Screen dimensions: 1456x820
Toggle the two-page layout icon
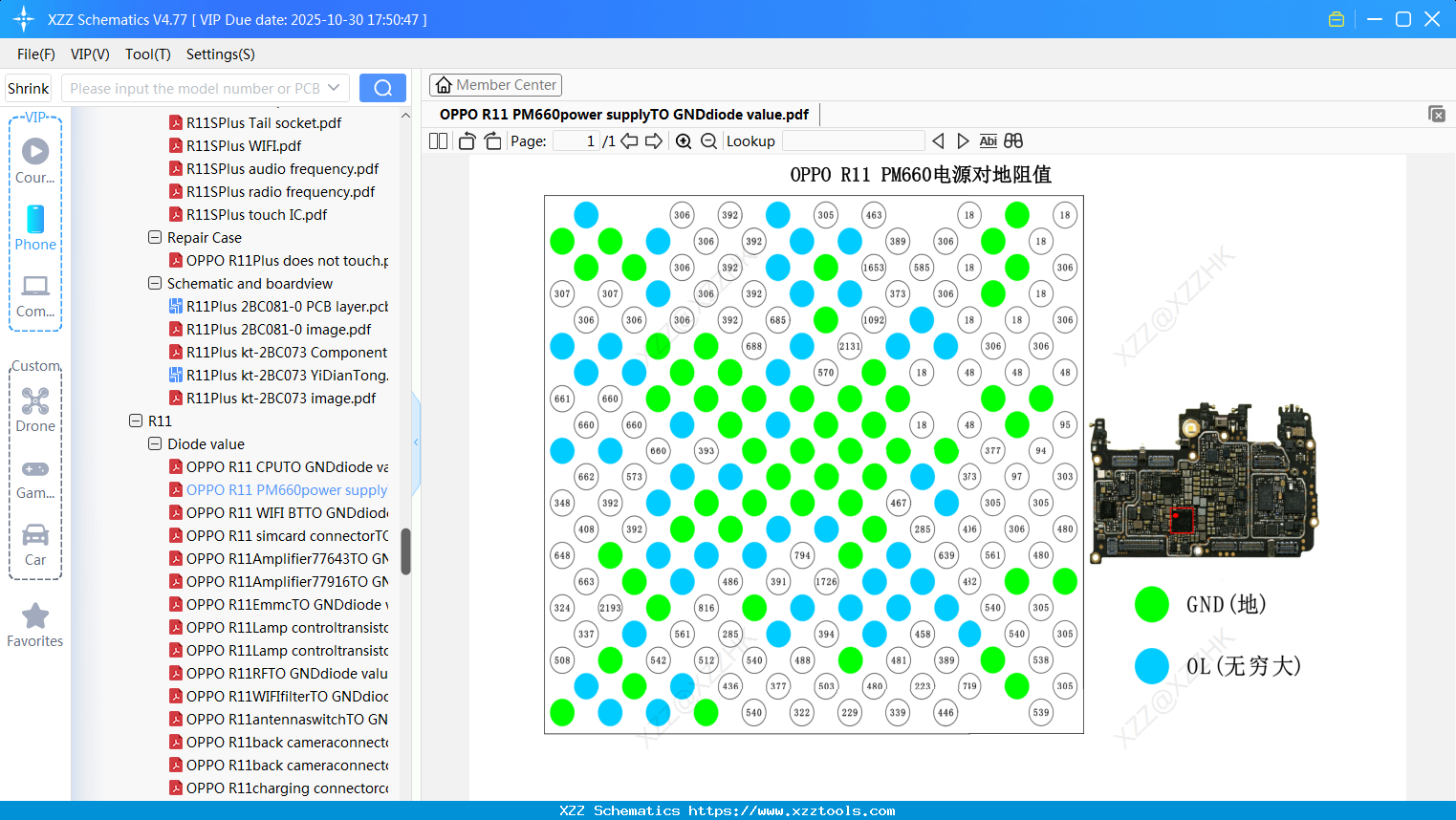(x=439, y=141)
